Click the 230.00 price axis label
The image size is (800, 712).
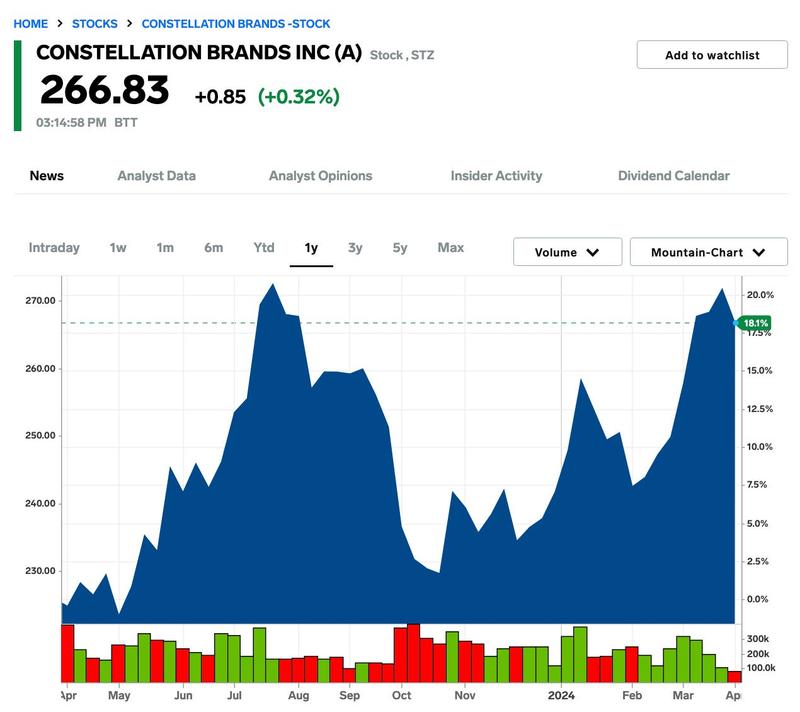click(40, 571)
